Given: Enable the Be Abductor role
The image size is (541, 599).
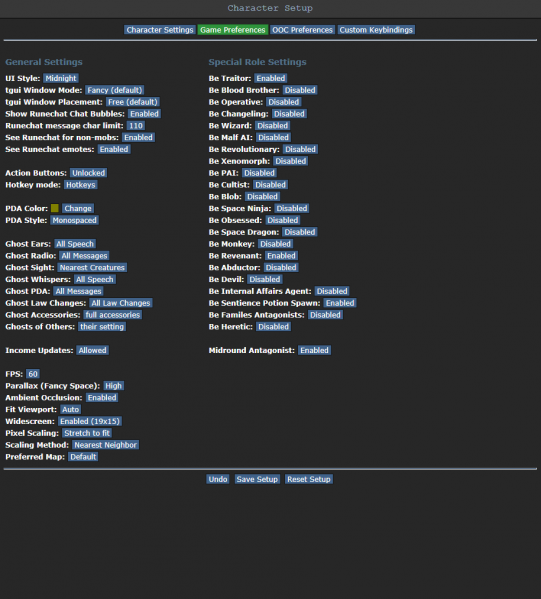Looking at the screenshot, I should coord(281,268).
